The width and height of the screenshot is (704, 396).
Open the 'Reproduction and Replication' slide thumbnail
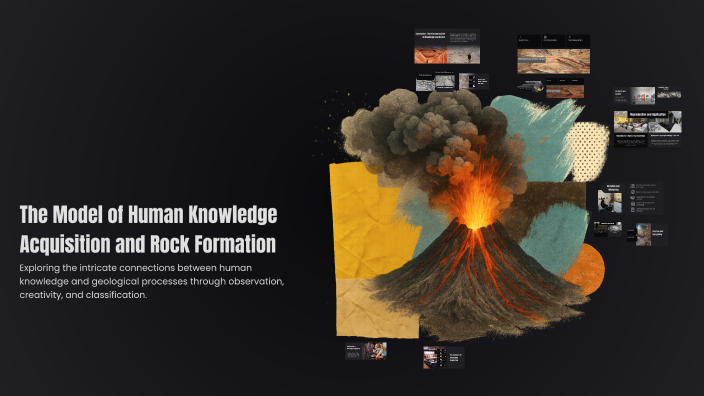click(x=647, y=128)
